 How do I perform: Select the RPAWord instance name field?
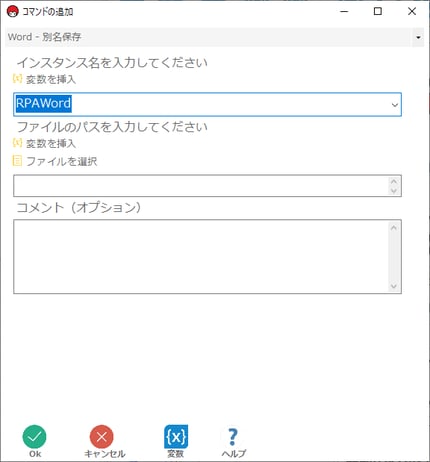coord(207,105)
